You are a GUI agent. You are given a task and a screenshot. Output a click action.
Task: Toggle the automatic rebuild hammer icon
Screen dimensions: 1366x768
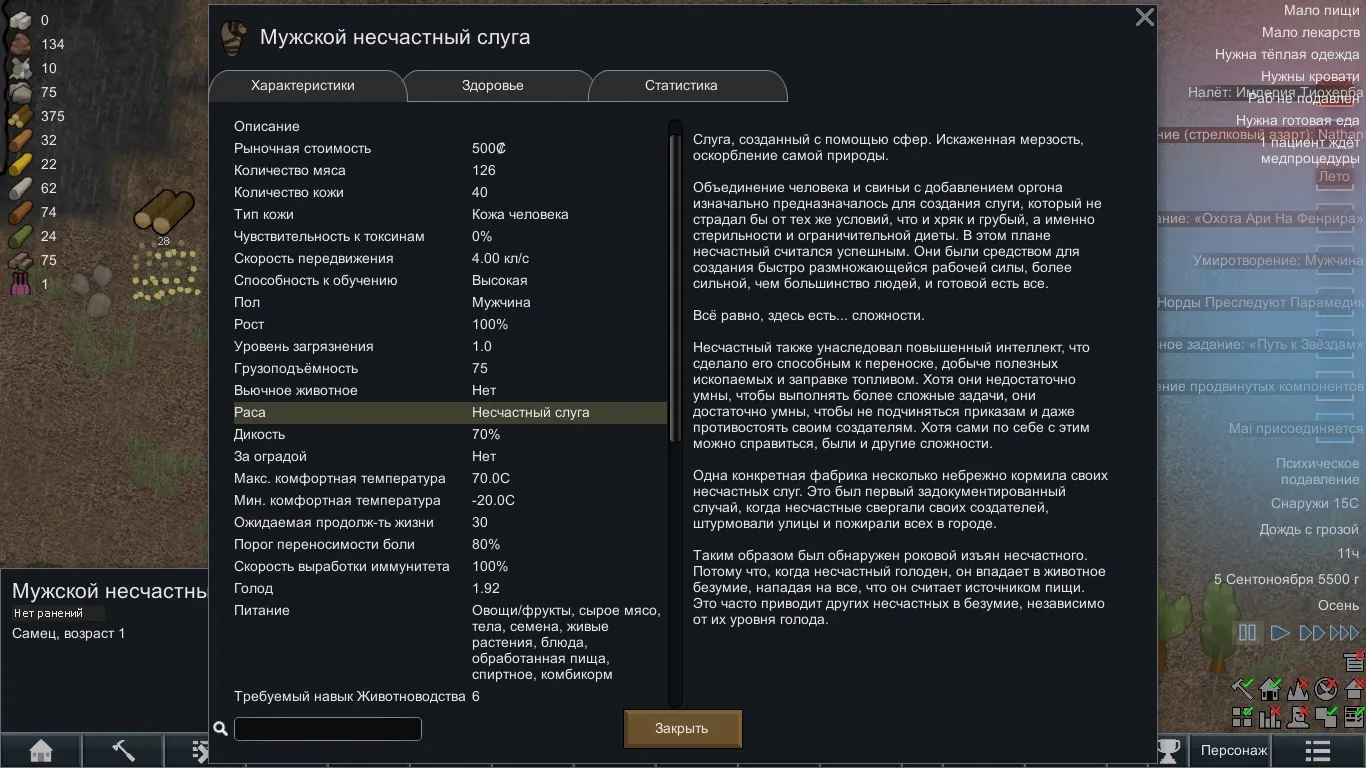[x=1242, y=688]
